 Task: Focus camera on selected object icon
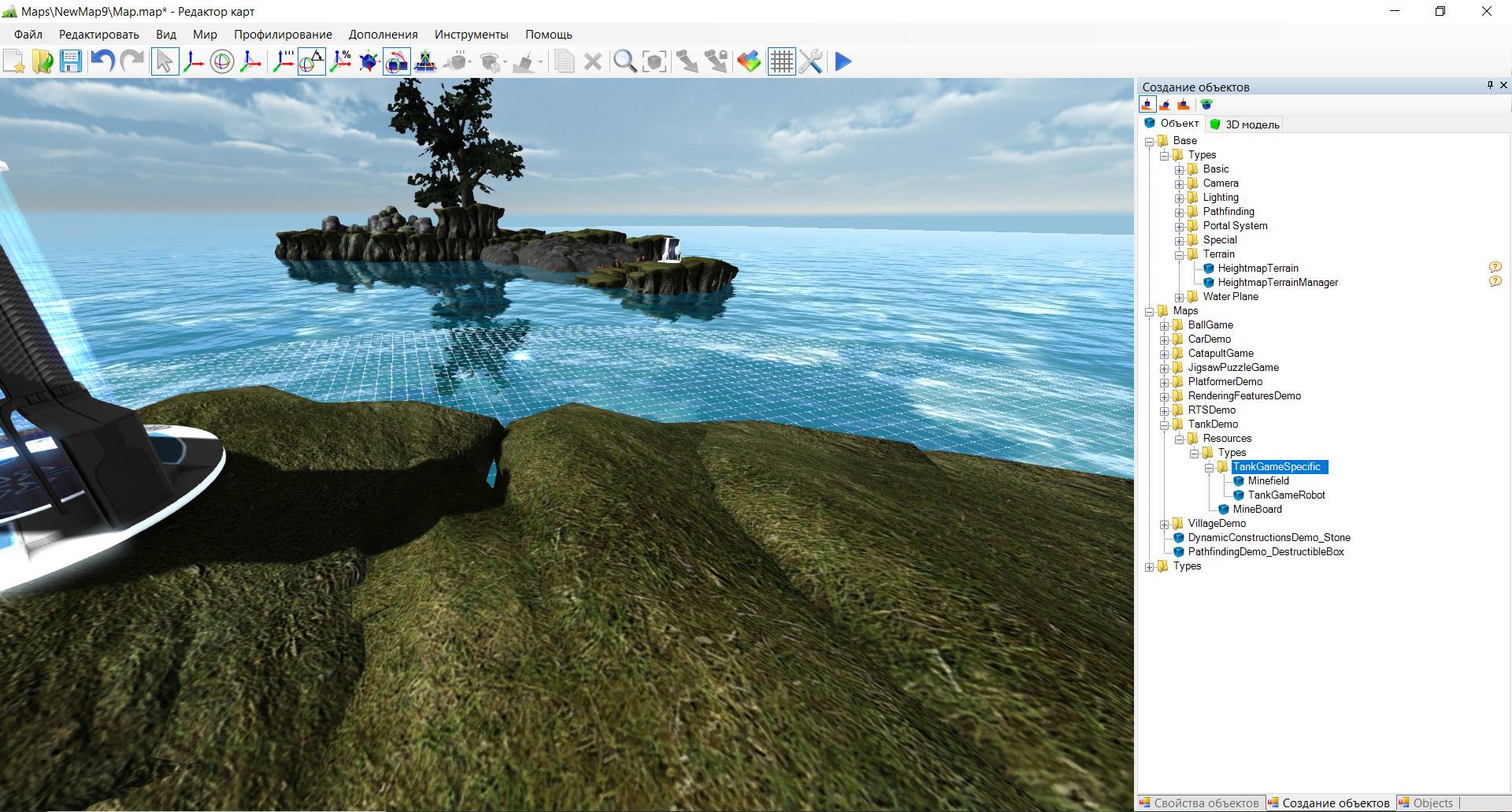[x=654, y=61]
